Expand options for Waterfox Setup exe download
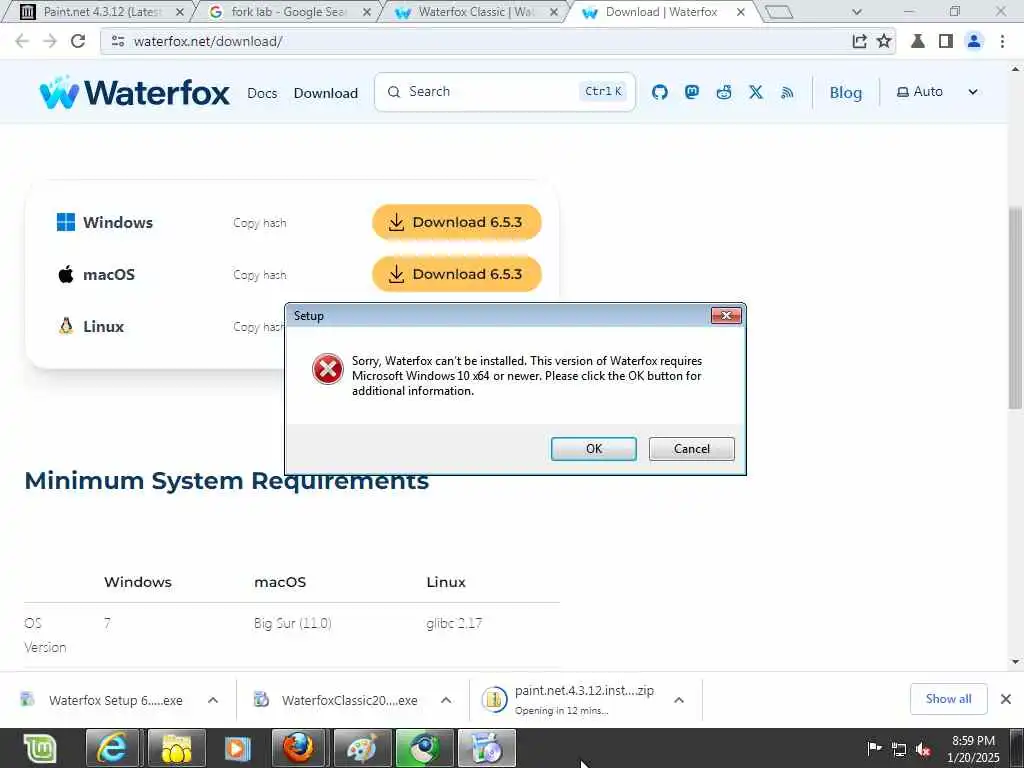The width and height of the screenshot is (1024, 768). pyautogui.click(x=213, y=700)
